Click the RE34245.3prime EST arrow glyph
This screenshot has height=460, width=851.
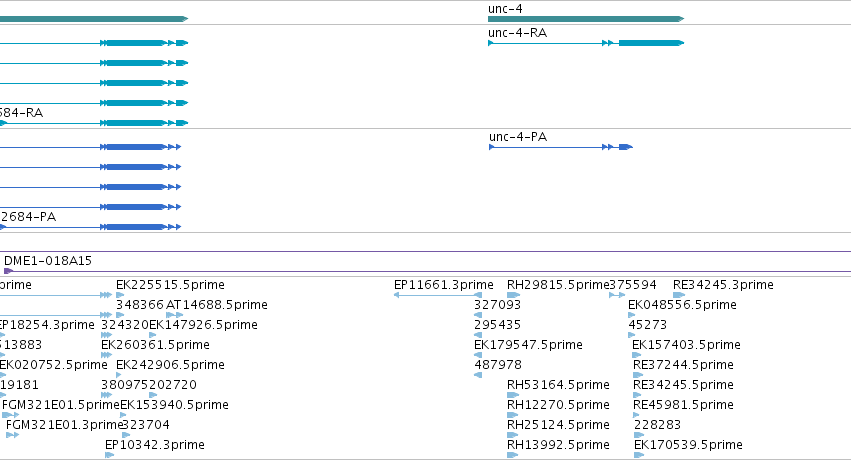679,295
